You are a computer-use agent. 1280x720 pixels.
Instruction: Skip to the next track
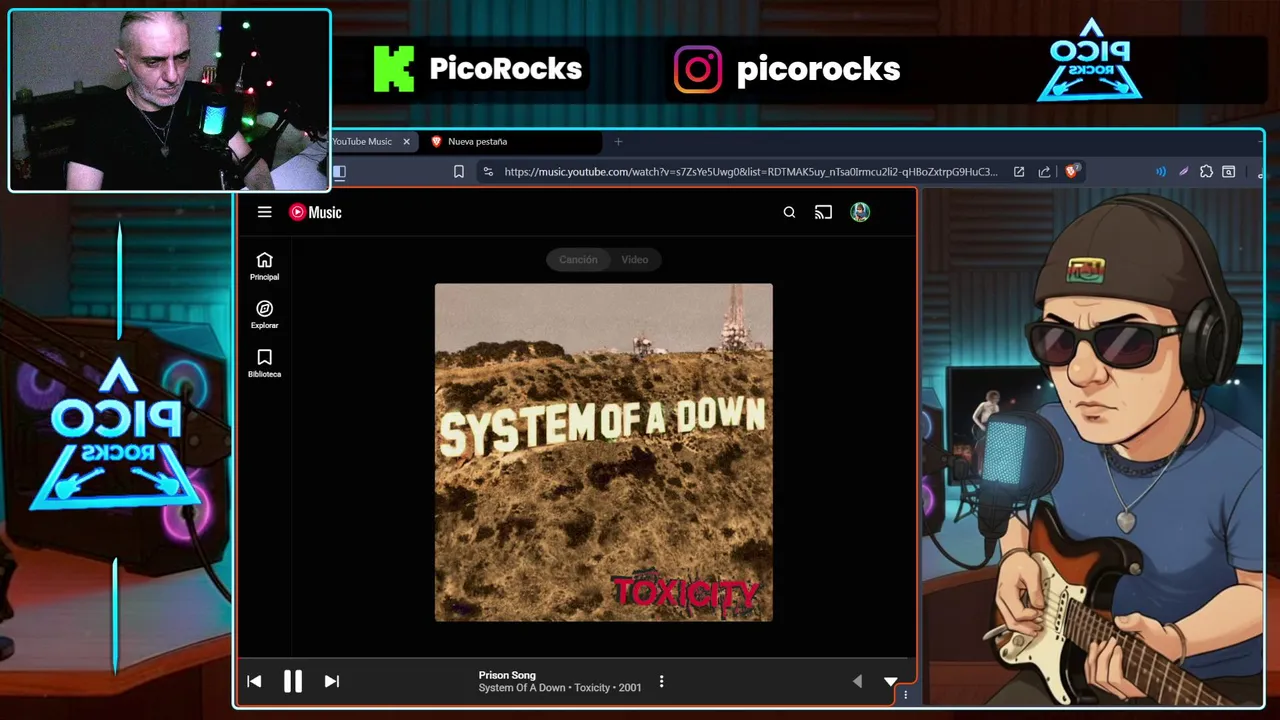(x=332, y=681)
